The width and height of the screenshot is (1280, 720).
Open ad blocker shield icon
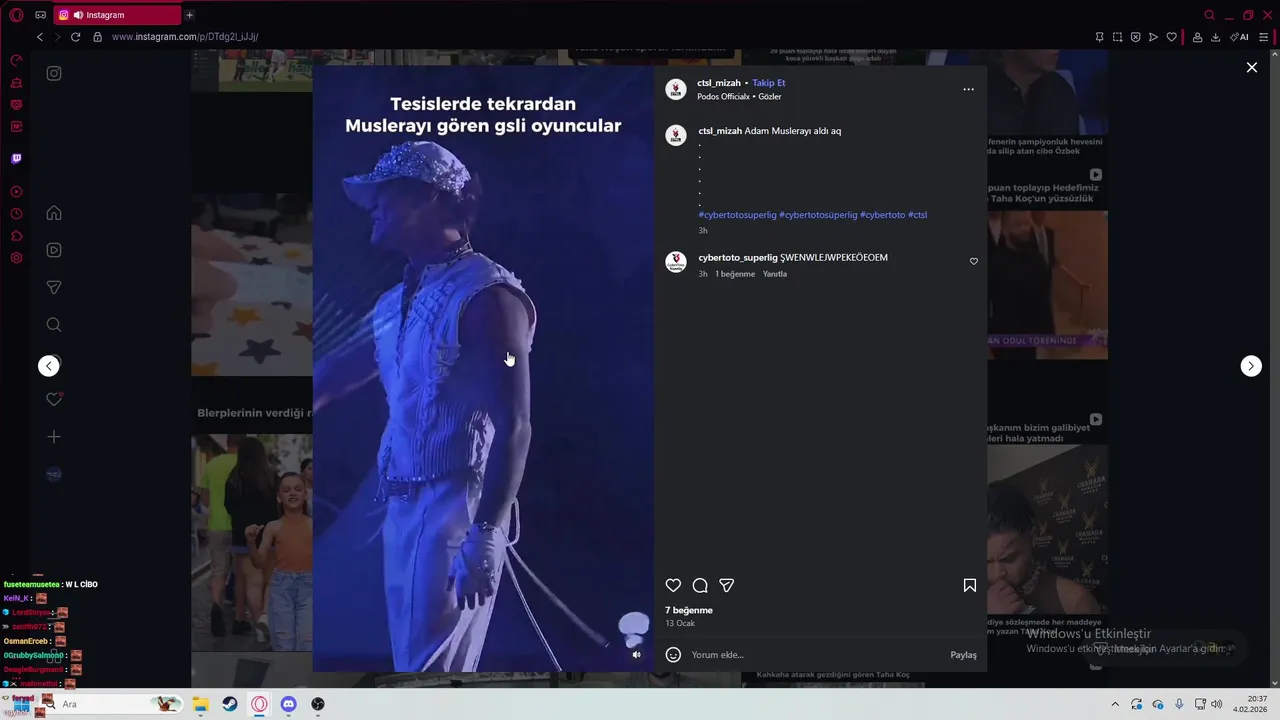point(1135,37)
